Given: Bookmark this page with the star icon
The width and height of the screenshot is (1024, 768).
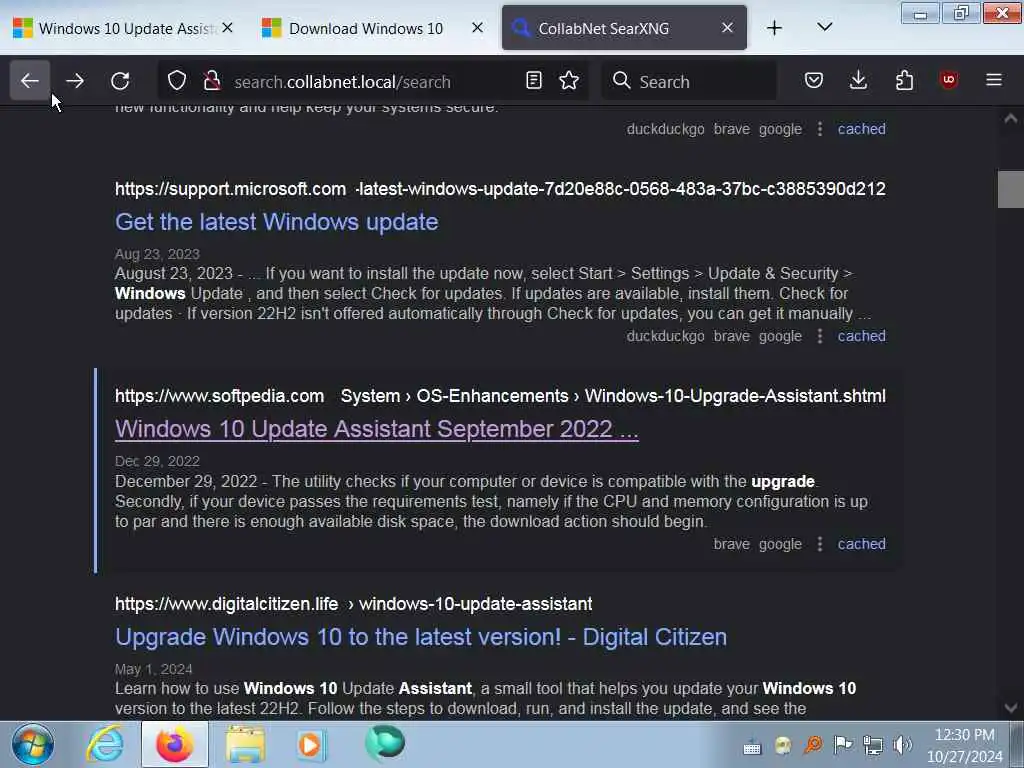Looking at the screenshot, I should pos(569,81).
